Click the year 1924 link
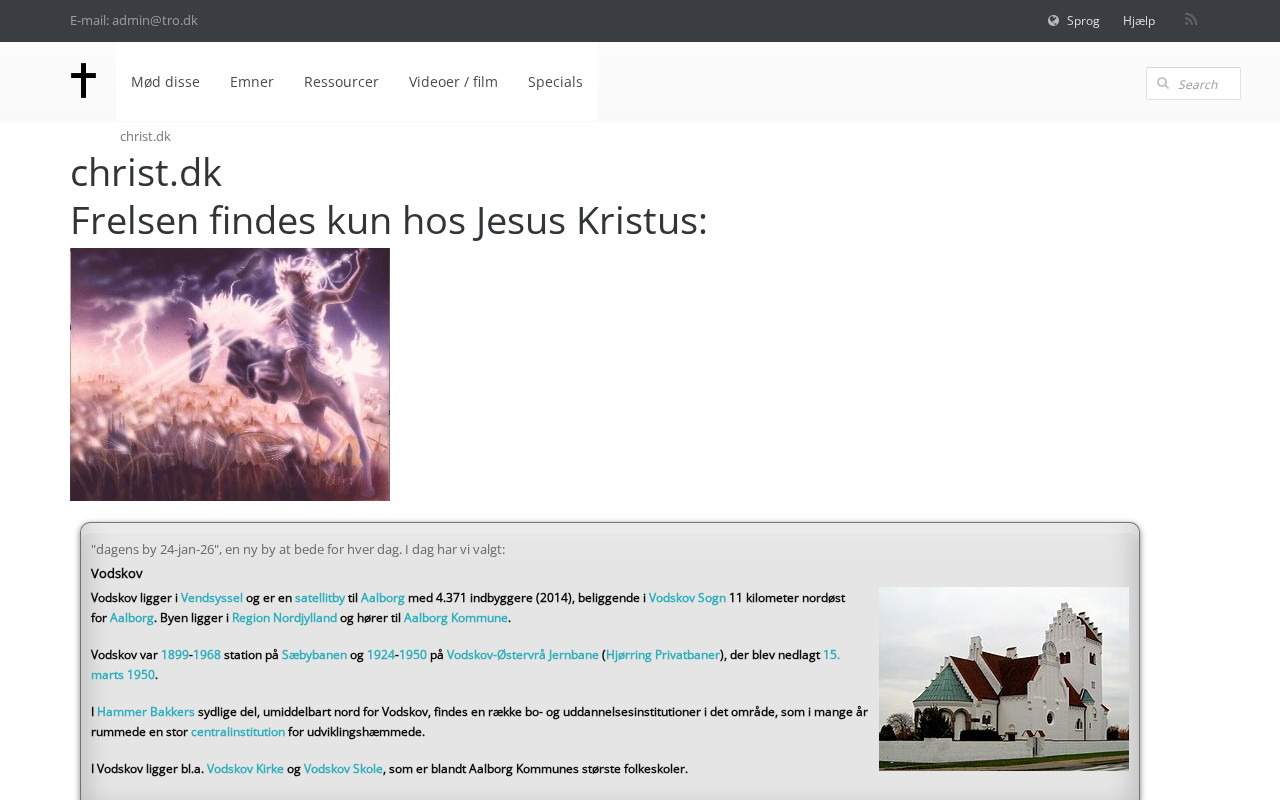This screenshot has width=1280, height=800. (x=381, y=655)
